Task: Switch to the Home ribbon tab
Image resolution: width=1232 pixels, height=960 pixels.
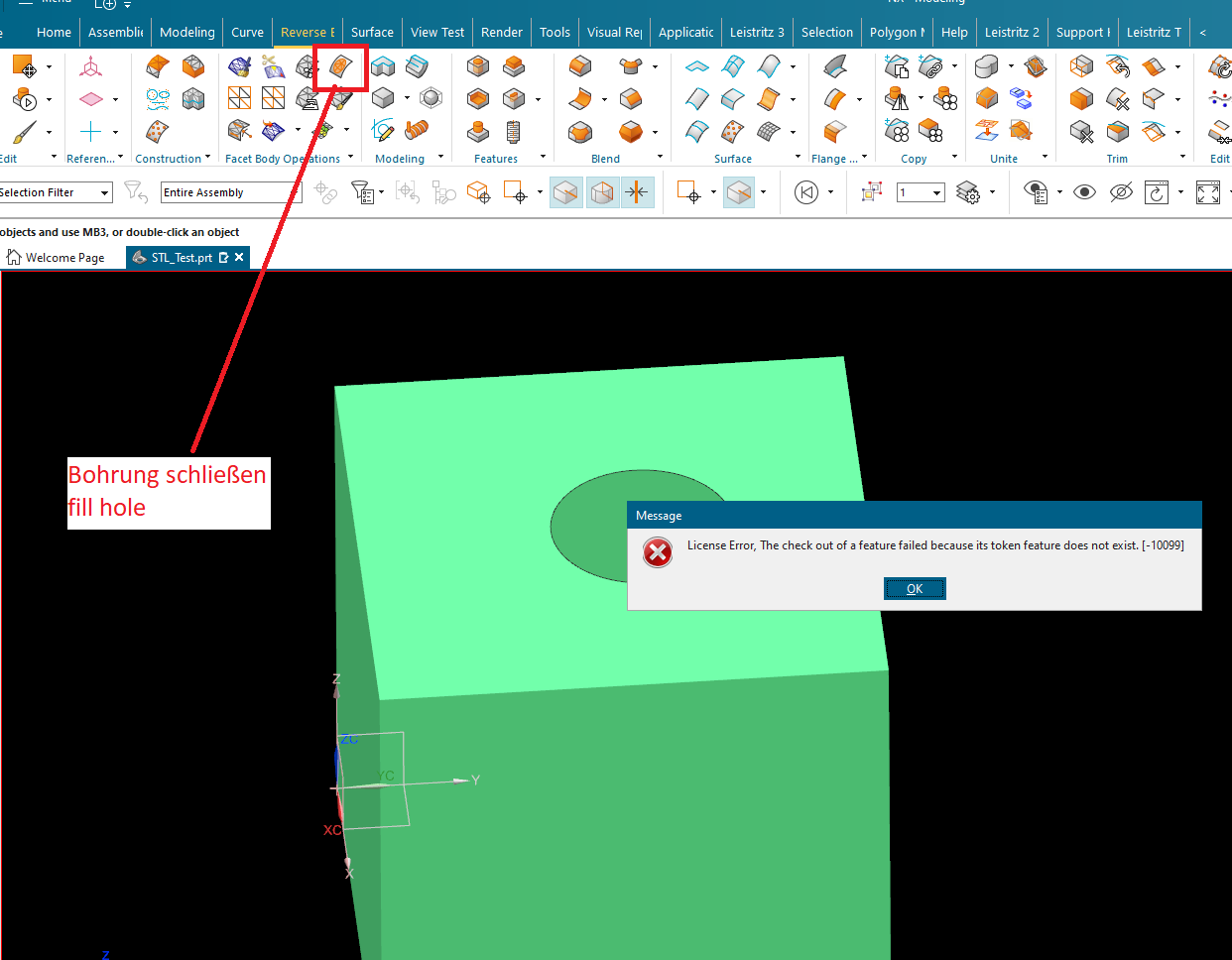Action: pos(54,32)
